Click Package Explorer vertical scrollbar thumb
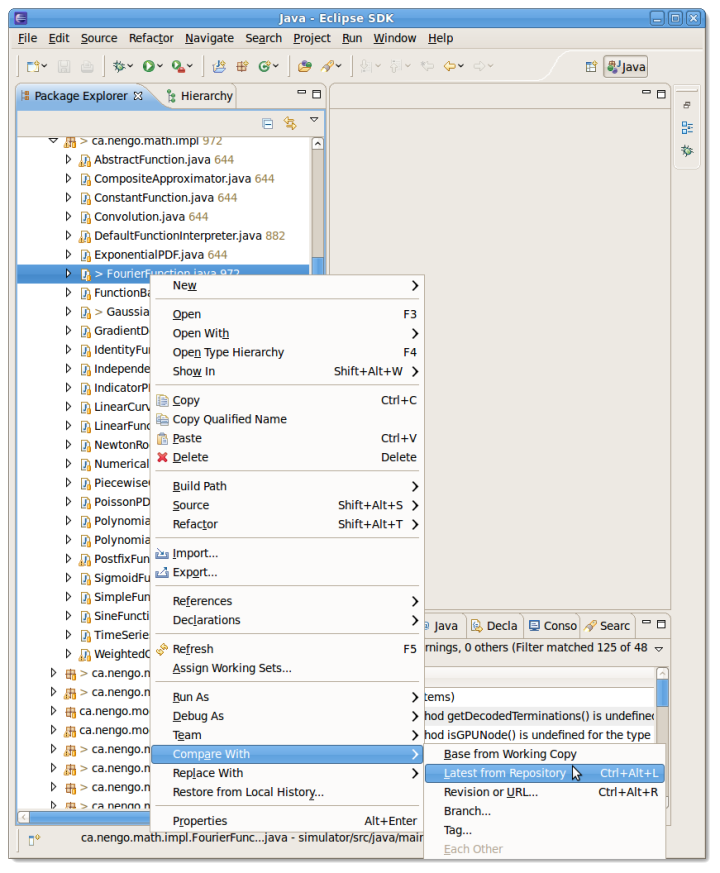 tap(317, 266)
